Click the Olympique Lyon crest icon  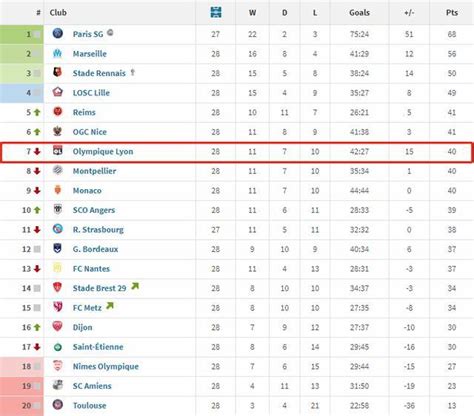pos(58,151)
